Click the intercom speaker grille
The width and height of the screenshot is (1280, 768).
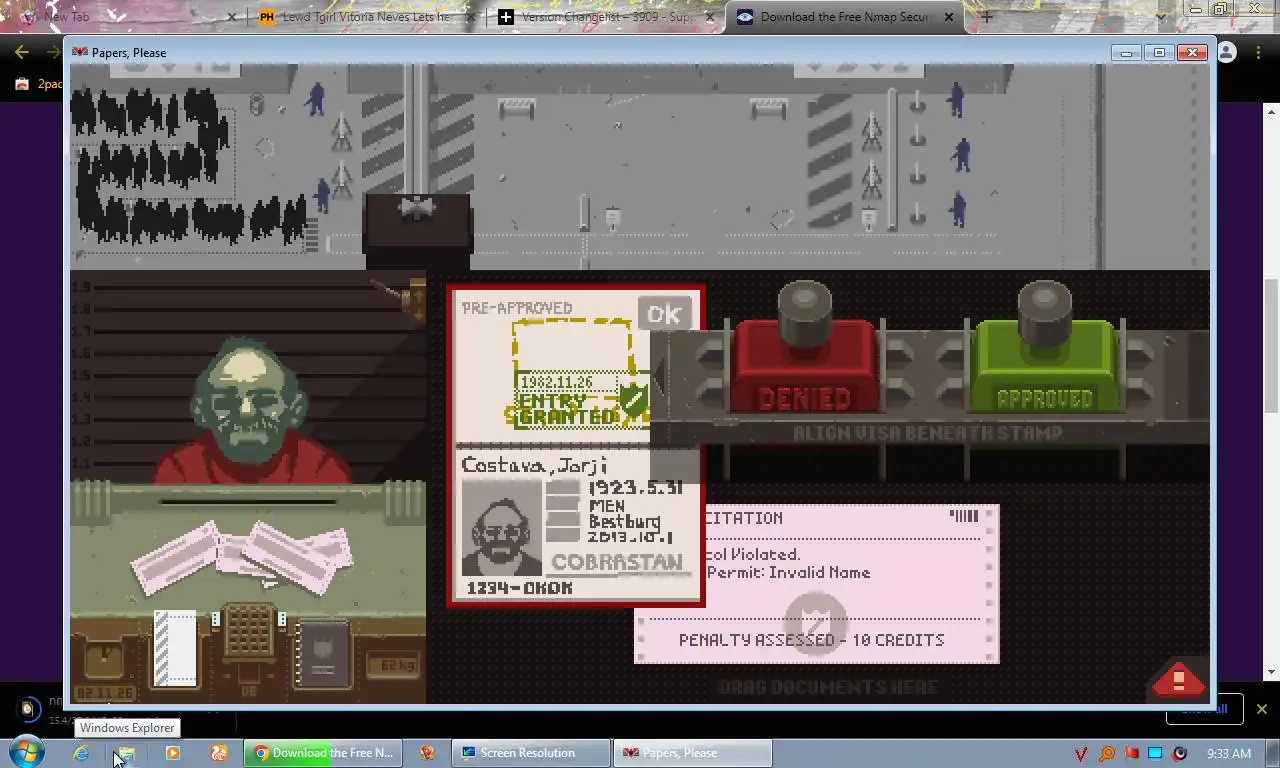[x=249, y=632]
